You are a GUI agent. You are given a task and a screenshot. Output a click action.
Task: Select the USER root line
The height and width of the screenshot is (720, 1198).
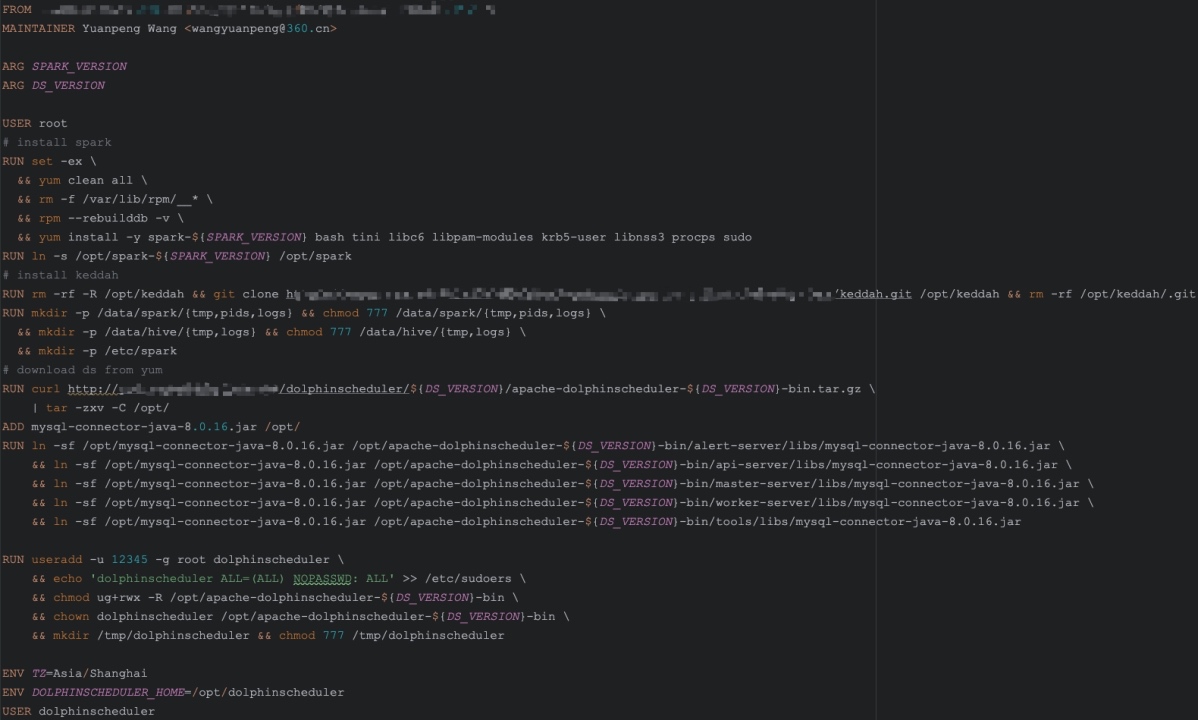point(35,123)
